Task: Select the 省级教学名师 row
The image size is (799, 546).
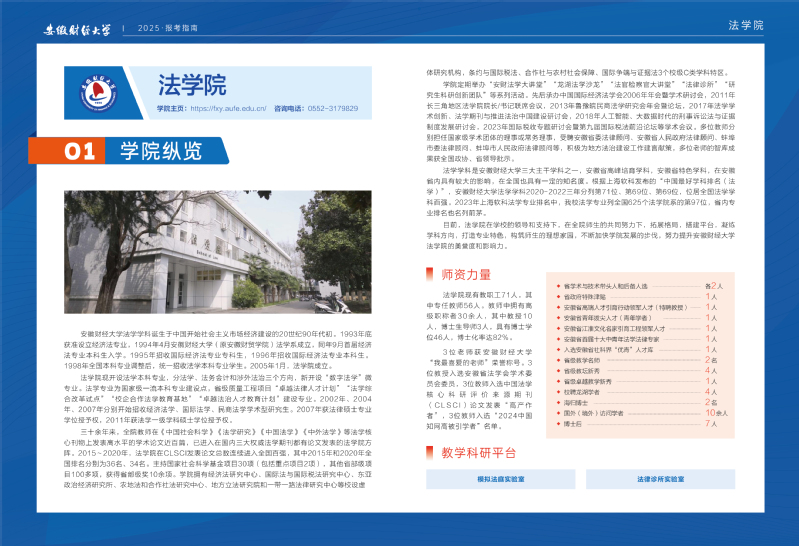Action: [x=637, y=360]
